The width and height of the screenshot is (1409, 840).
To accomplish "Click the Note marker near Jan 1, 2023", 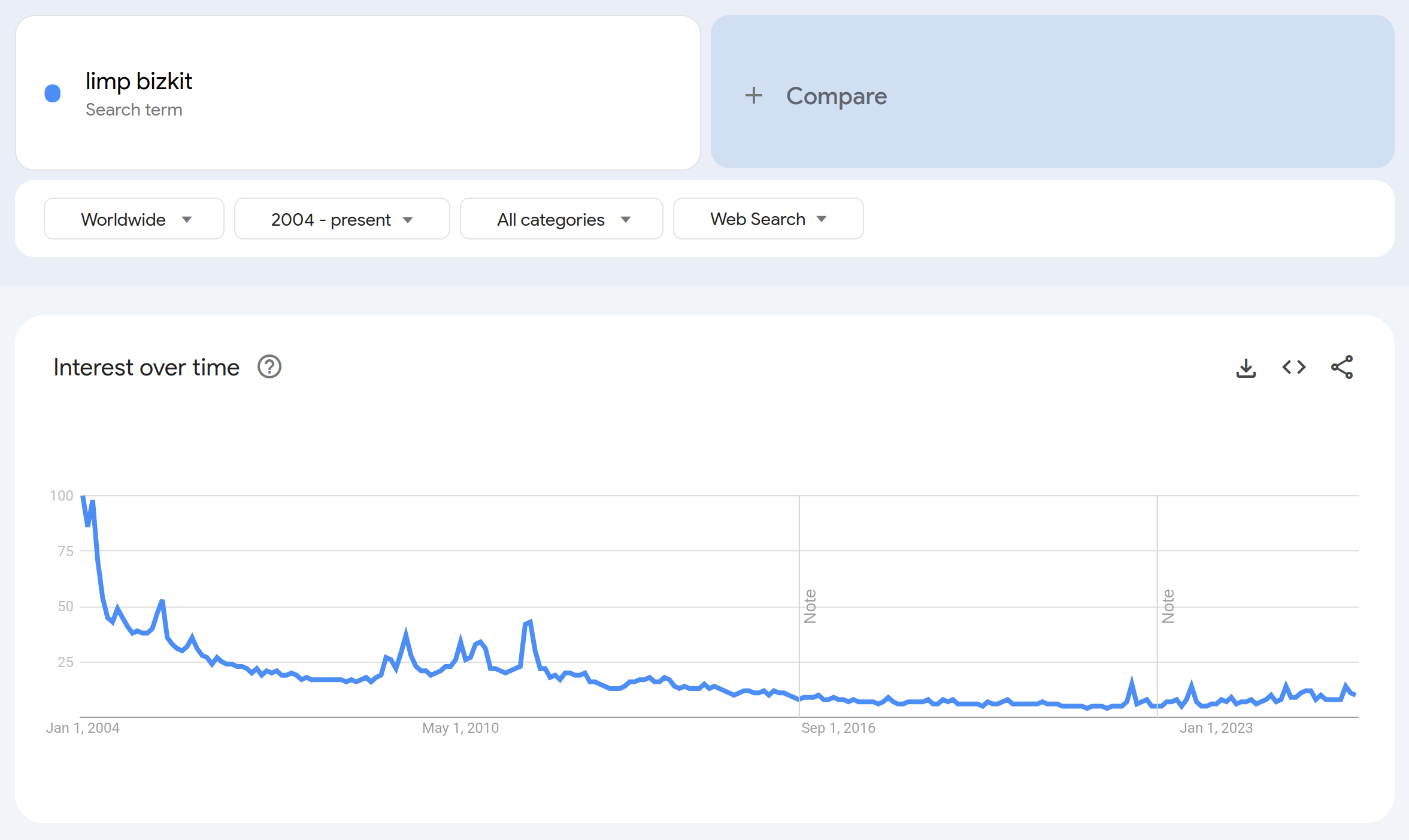I will (x=1168, y=606).
